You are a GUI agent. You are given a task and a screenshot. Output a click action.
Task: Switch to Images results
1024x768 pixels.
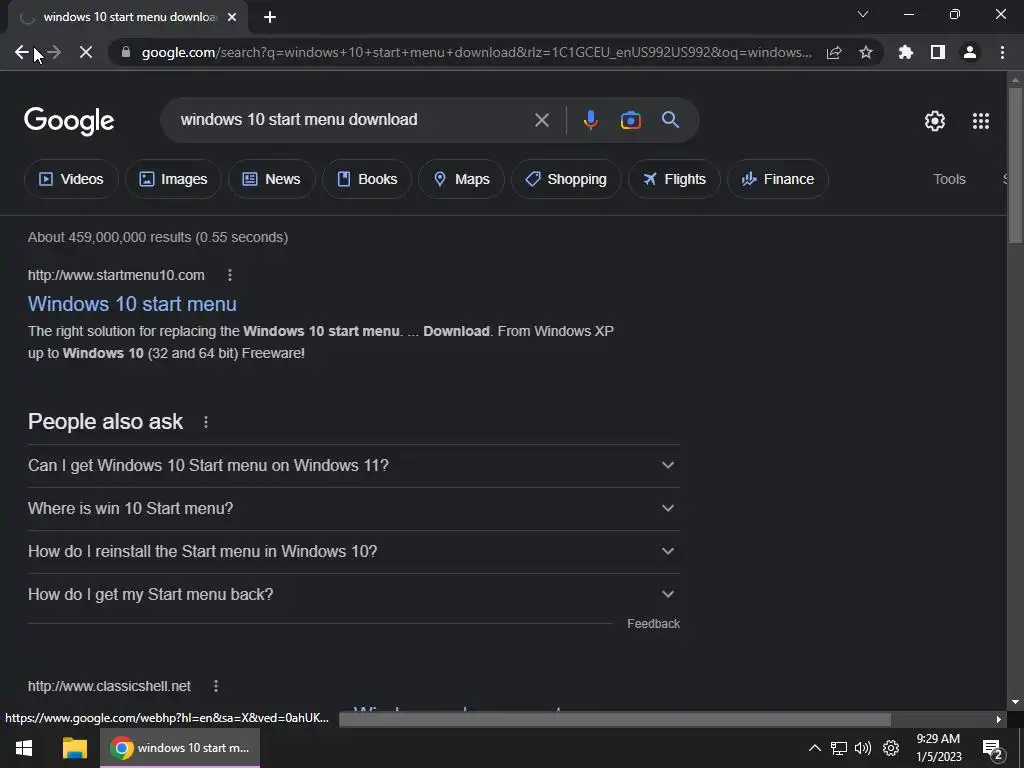(173, 179)
